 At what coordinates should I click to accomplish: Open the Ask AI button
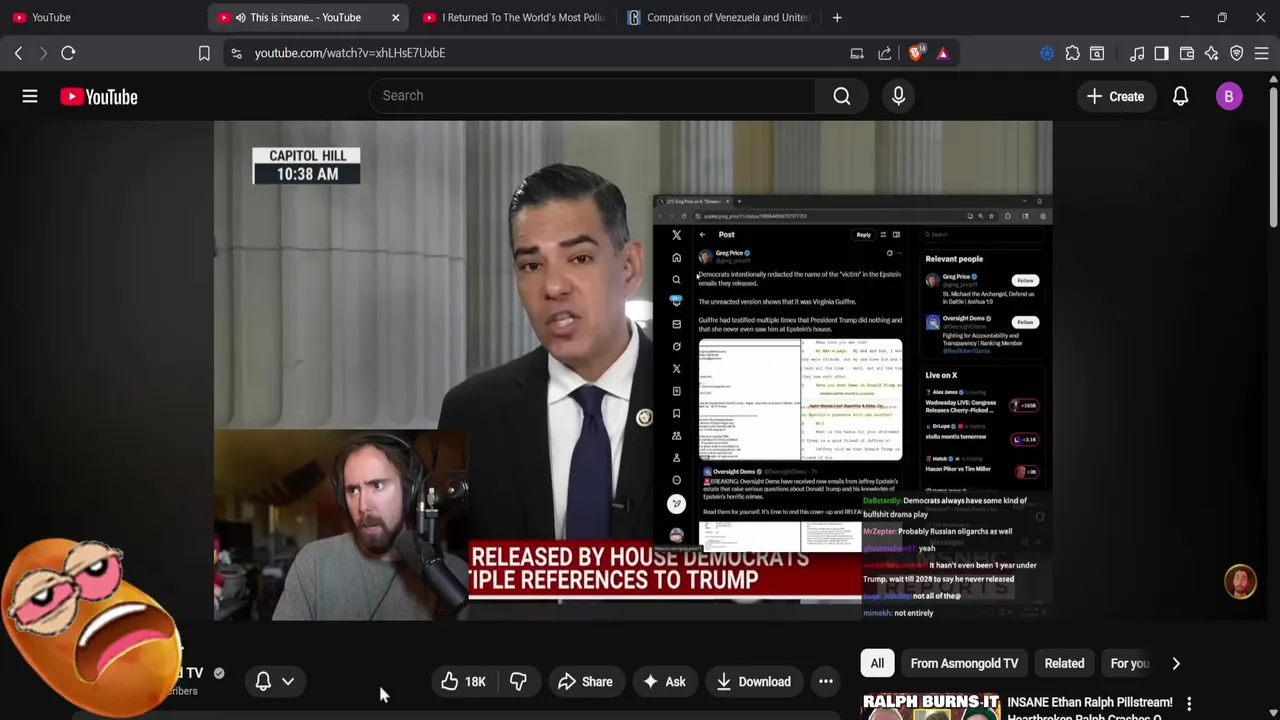(x=664, y=681)
